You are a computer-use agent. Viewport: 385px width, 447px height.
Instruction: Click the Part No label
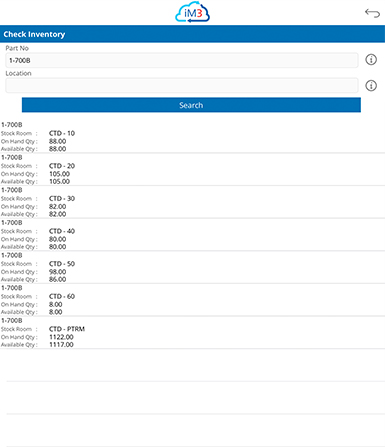pyautogui.click(x=17, y=48)
